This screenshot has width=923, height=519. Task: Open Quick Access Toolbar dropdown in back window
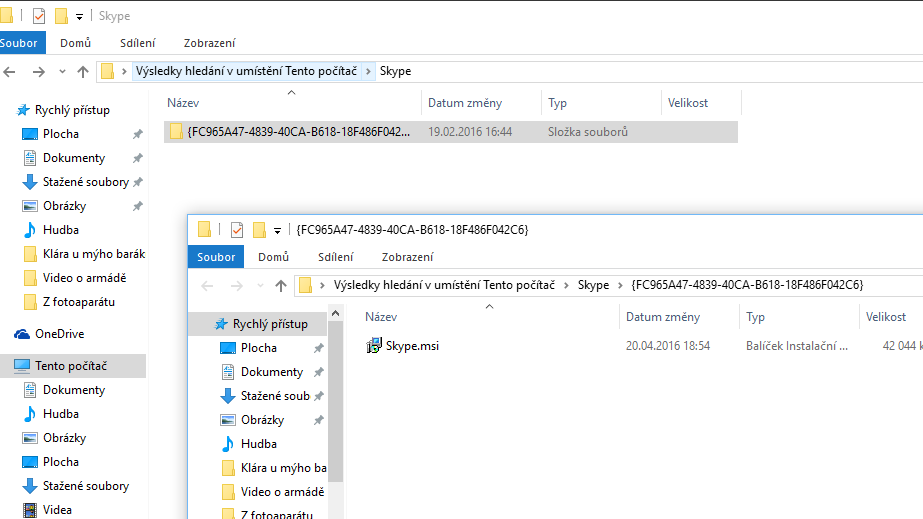click(x=79, y=16)
